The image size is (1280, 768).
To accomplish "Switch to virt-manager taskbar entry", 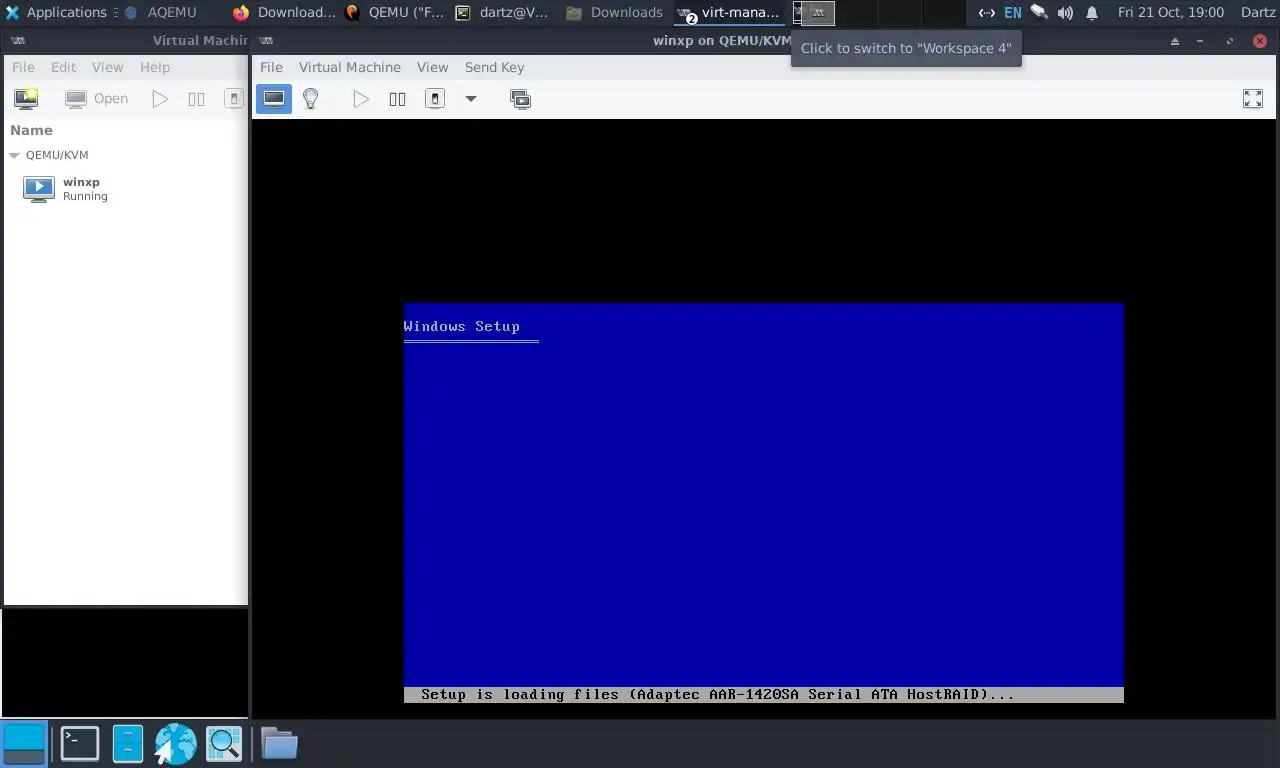I will click(729, 12).
